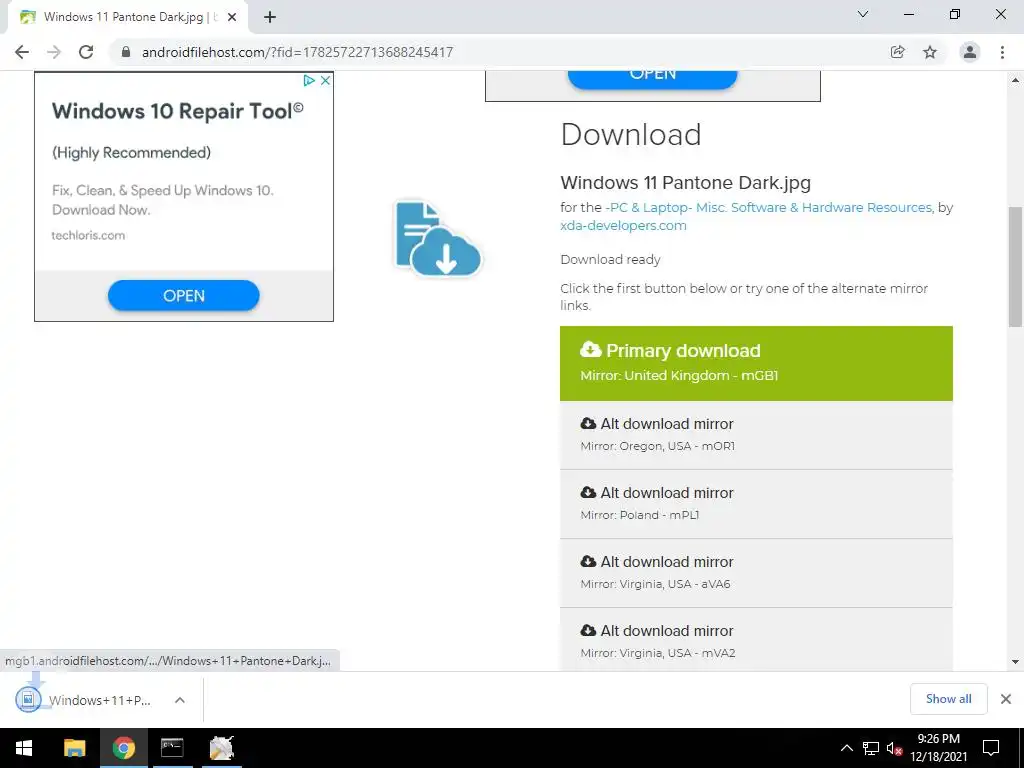Choose Virginia, USA aVA6 alt mirror
The image size is (1024, 768).
click(756, 573)
